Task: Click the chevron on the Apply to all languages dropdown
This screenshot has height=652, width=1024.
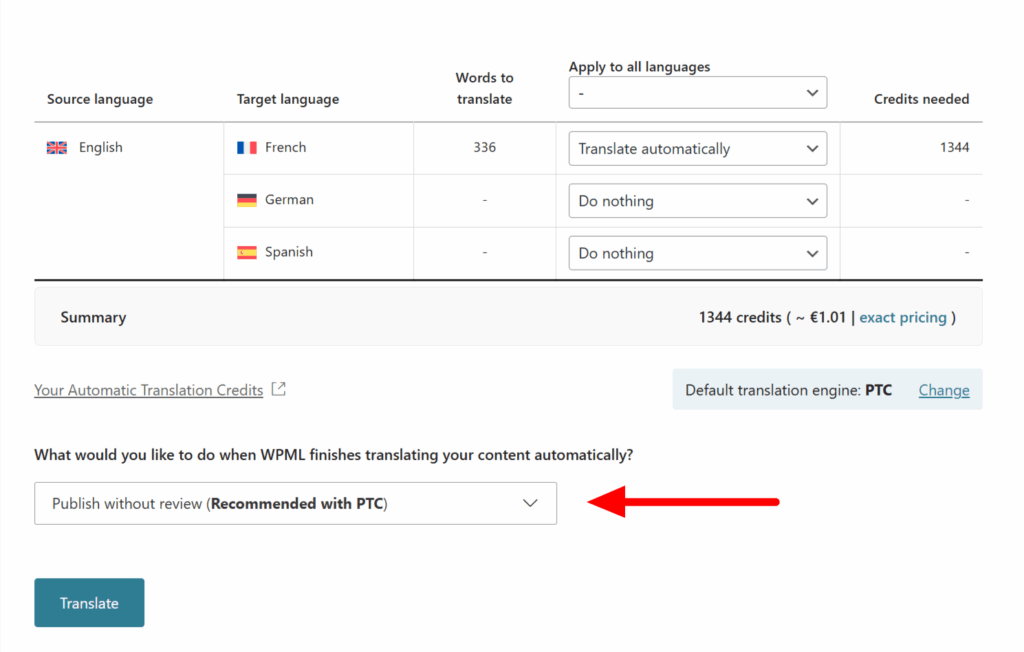Action: 811,92
